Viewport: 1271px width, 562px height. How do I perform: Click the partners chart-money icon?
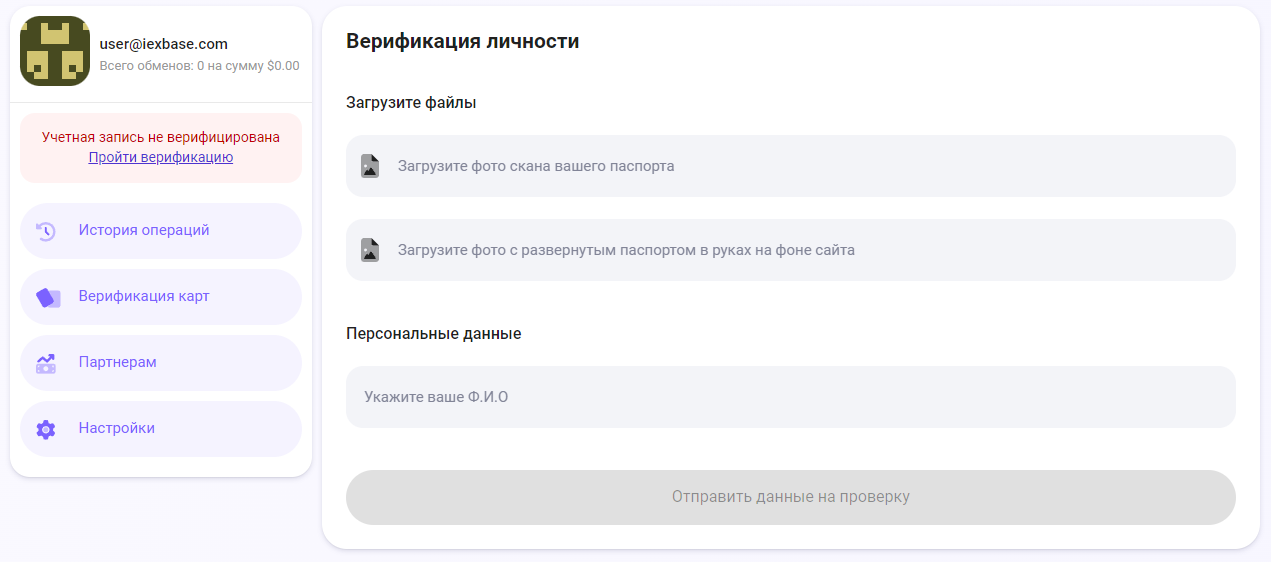click(x=46, y=363)
